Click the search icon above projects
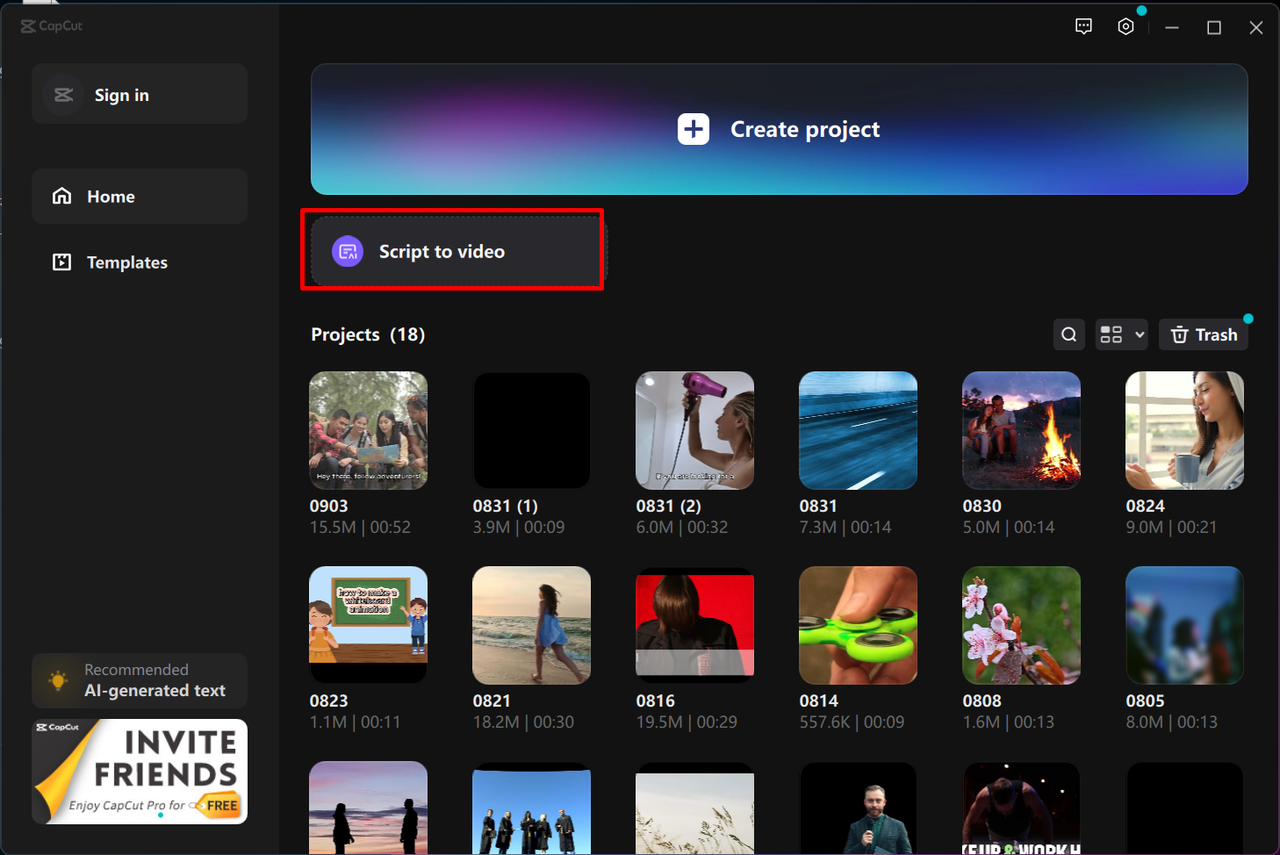Viewport: 1280px width, 855px height. point(1068,334)
